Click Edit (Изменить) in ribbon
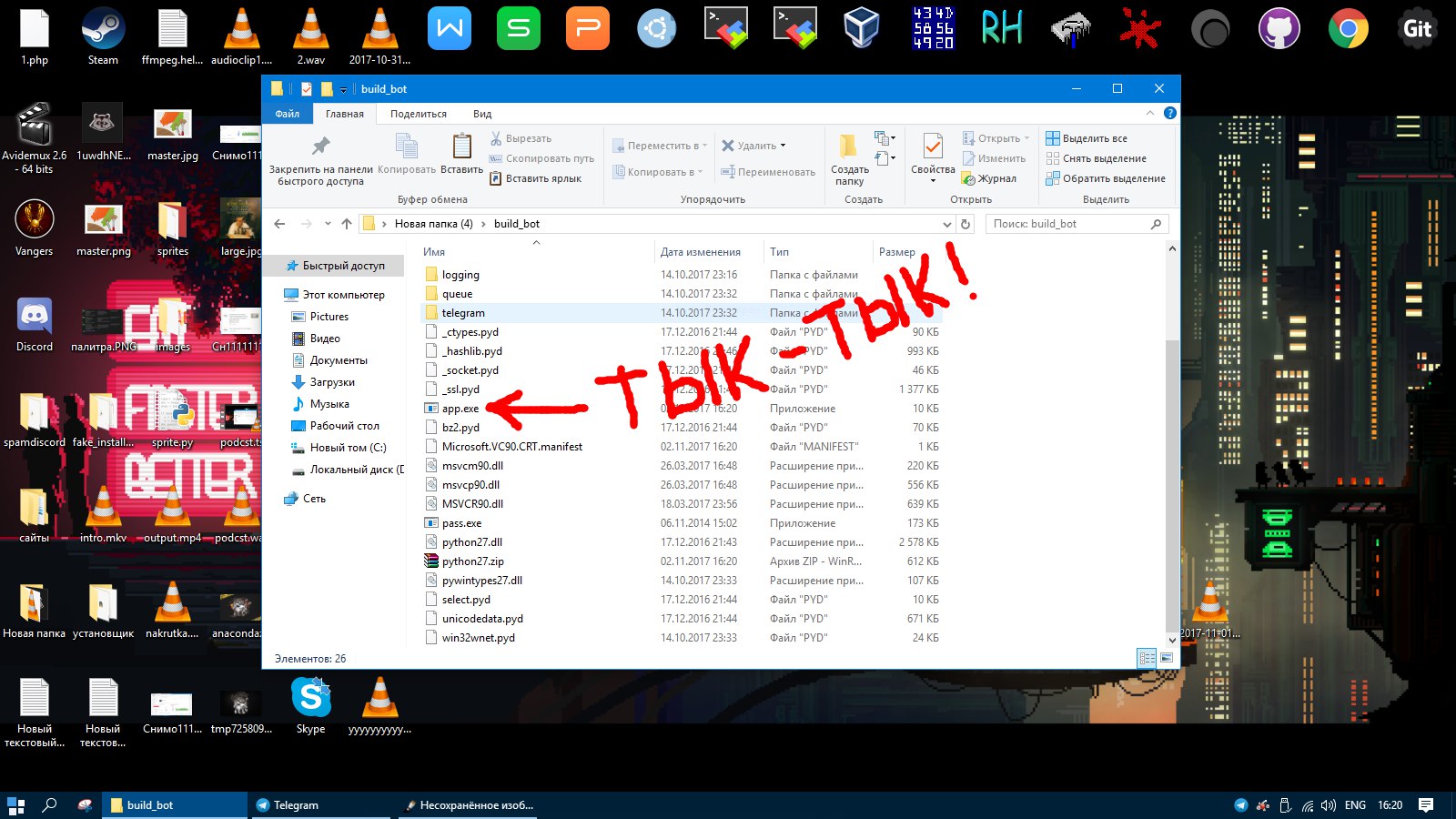 coord(994,158)
